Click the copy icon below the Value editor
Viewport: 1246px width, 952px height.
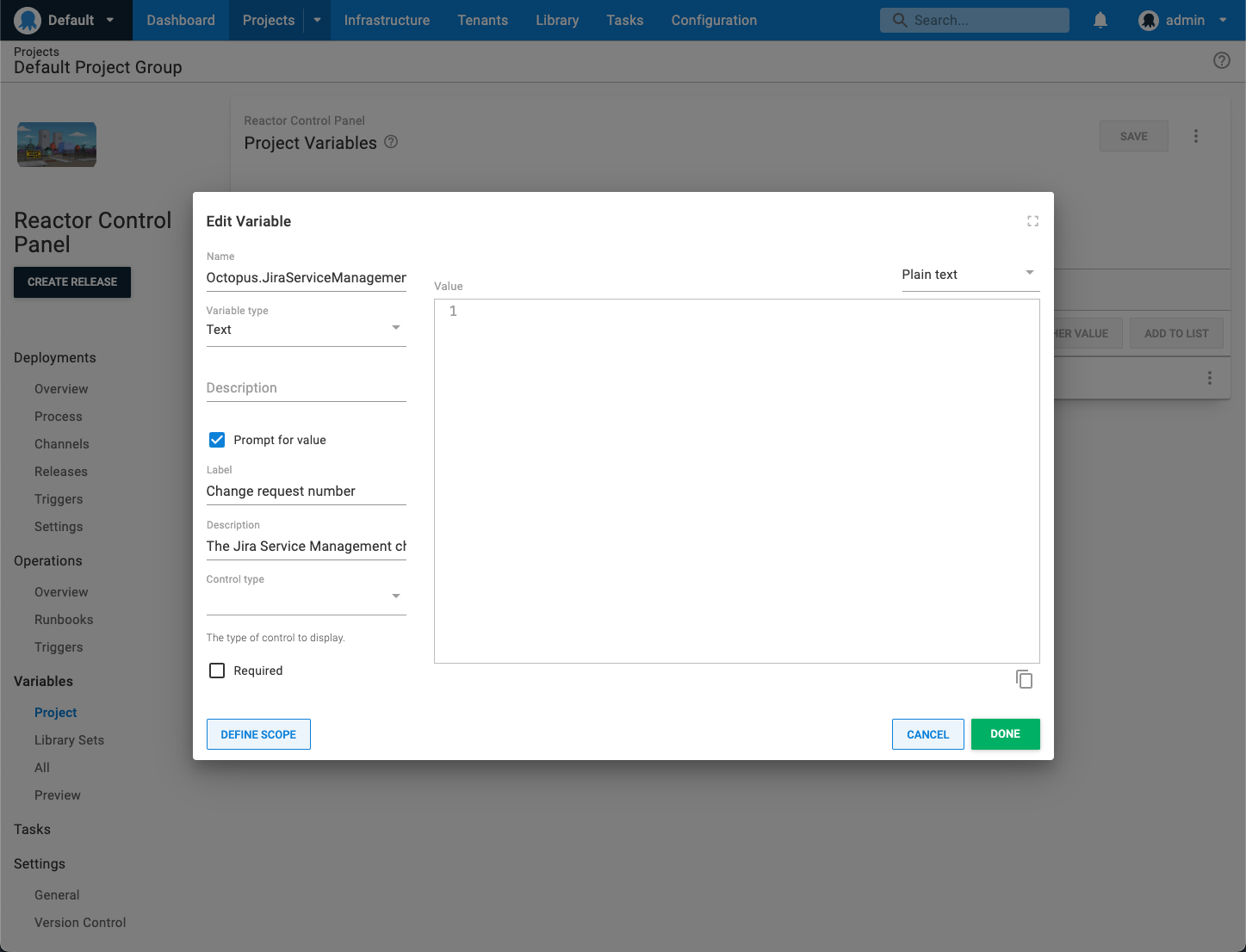[x=1024, y=679]
